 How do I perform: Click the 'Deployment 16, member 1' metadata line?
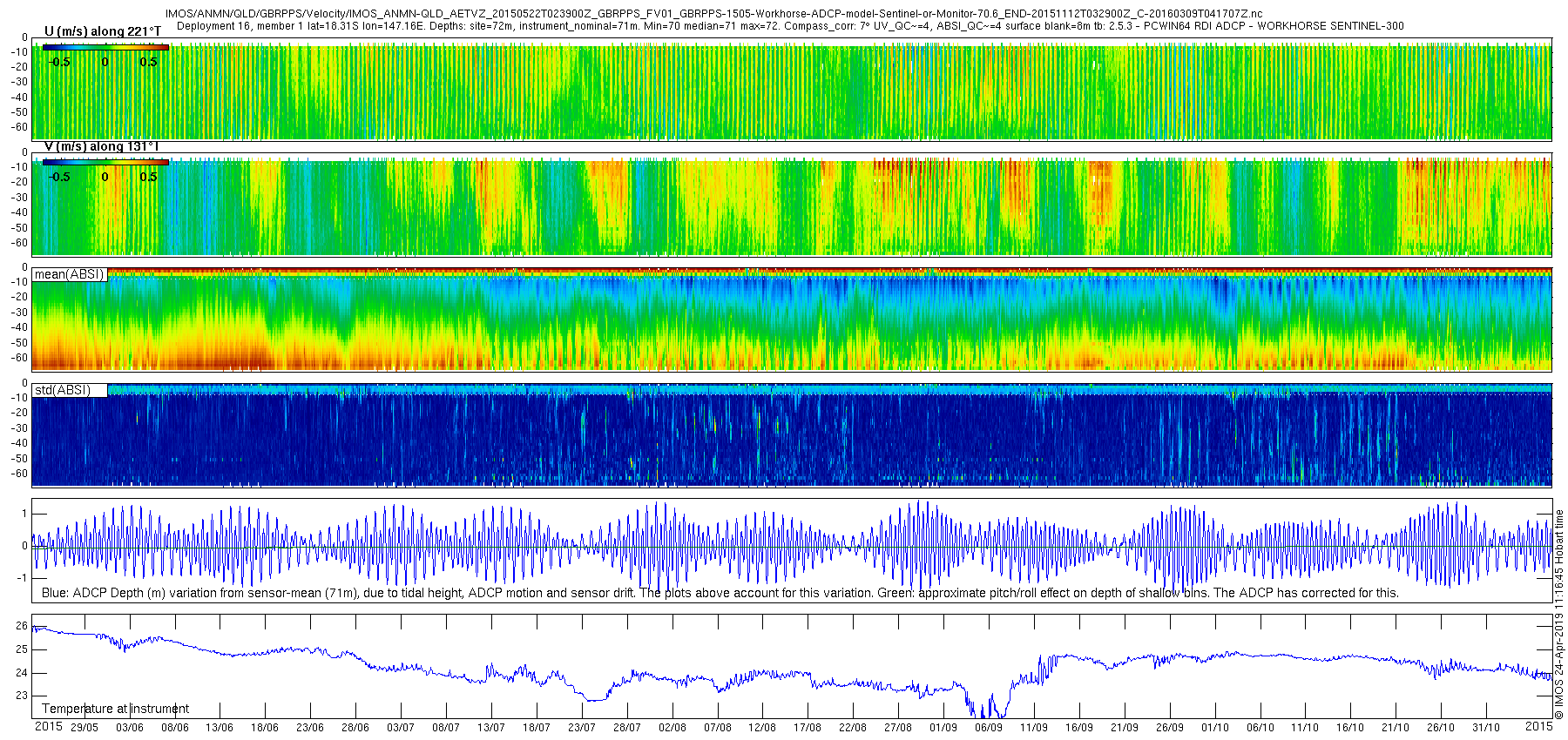click(x=790, y=26)
